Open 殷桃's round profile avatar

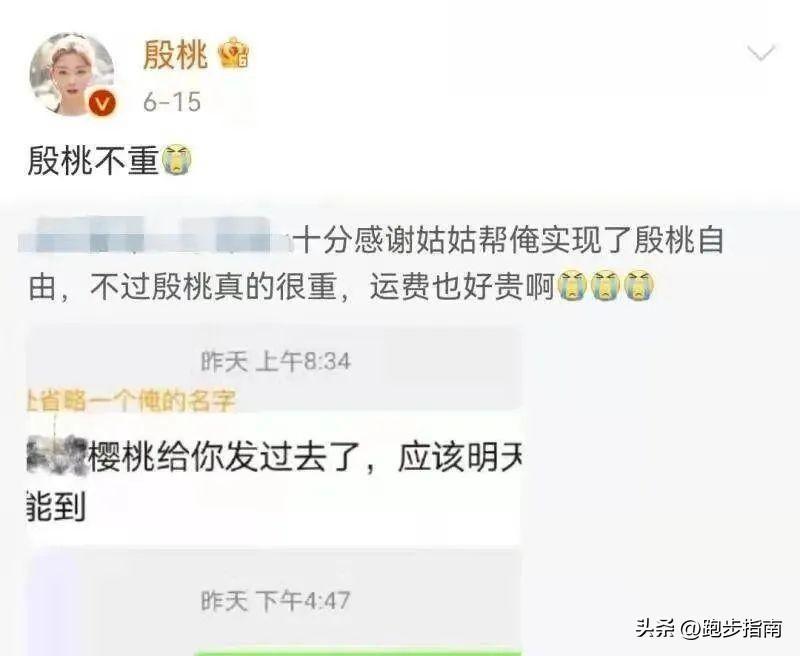72,74
